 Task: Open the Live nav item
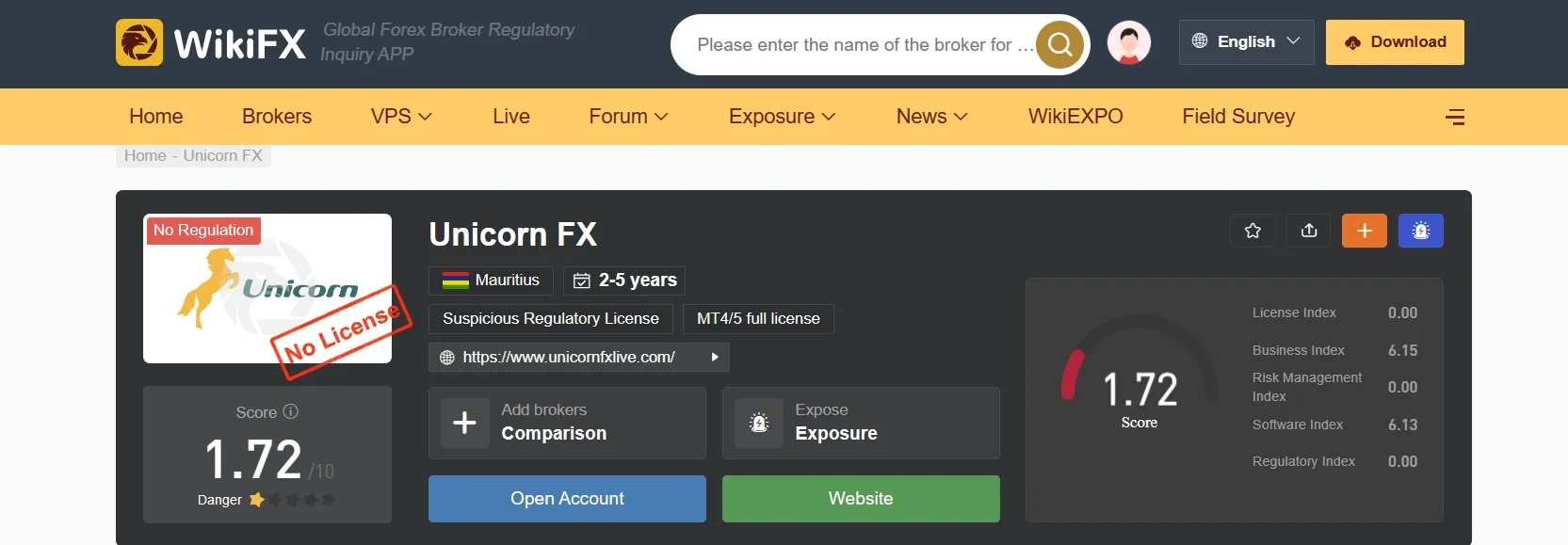[511, 117]
